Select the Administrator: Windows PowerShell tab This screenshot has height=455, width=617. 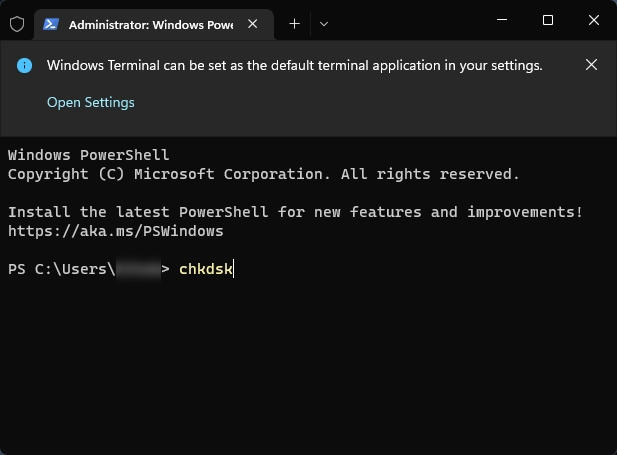tap(150, 22)
